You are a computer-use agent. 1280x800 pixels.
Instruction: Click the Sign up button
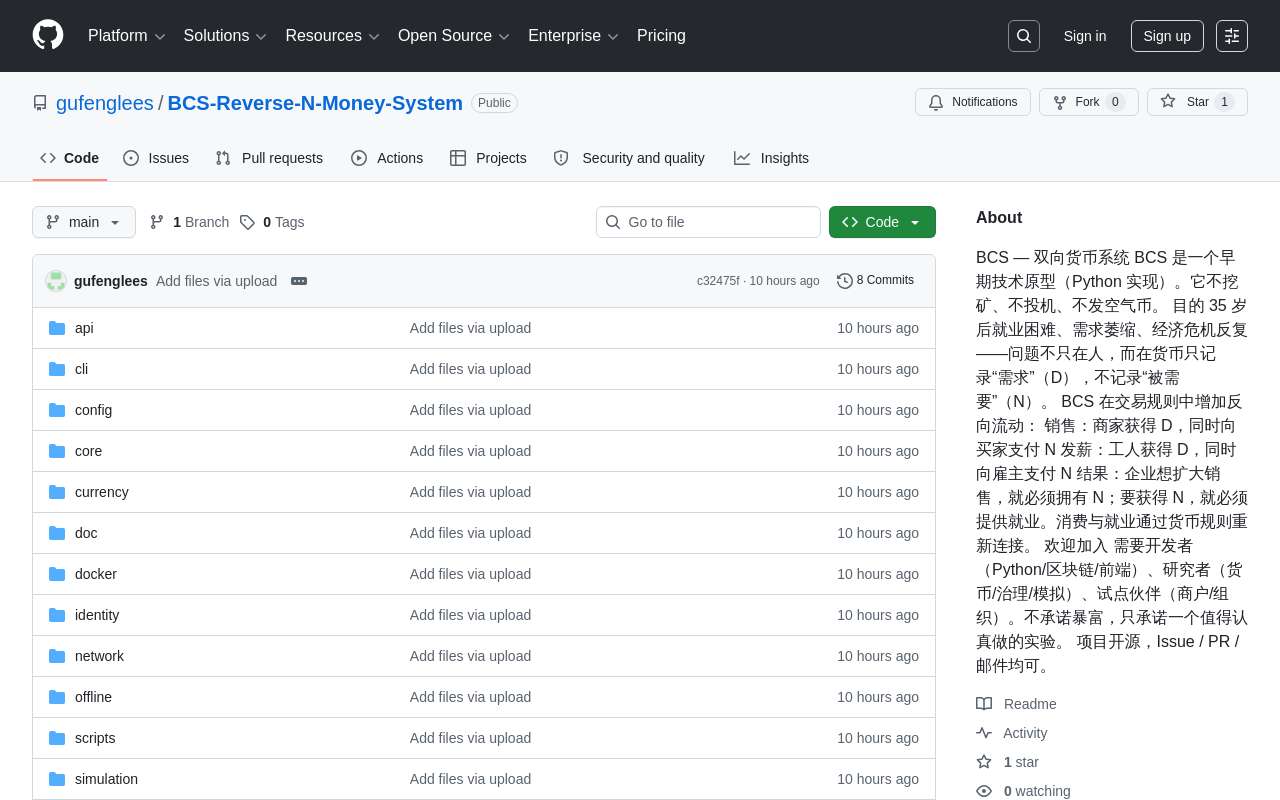[x=1167, y=36]
